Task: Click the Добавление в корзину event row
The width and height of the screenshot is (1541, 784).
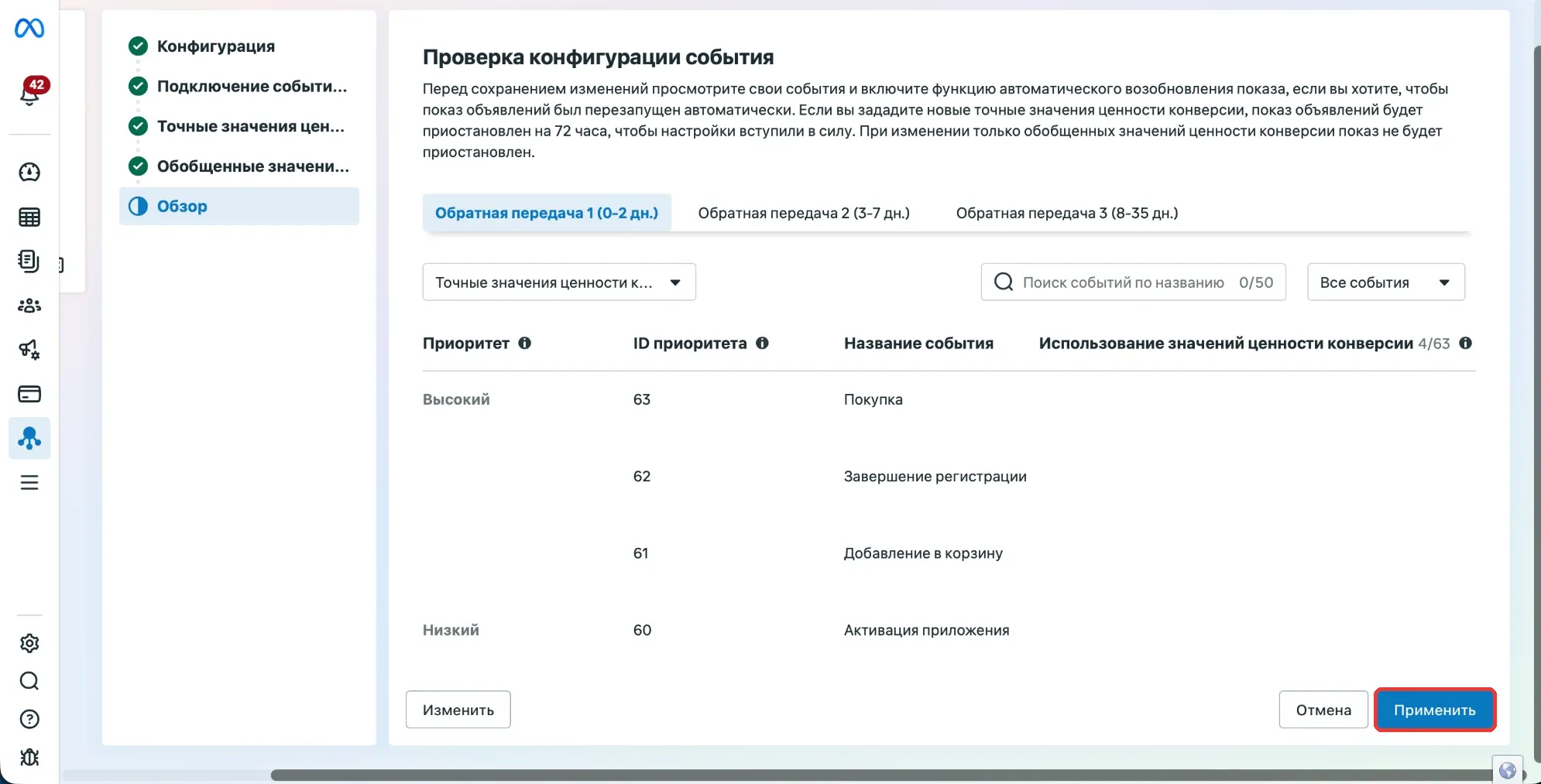Action: tap(949, 553)
